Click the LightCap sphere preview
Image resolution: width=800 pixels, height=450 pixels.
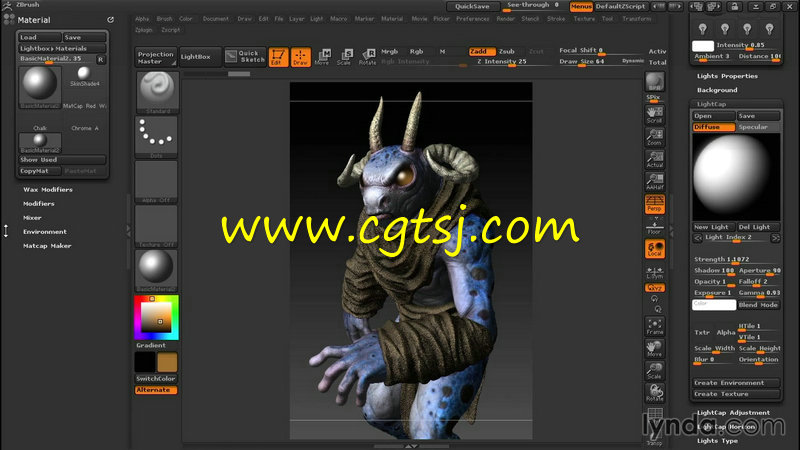tap(736, 177)
